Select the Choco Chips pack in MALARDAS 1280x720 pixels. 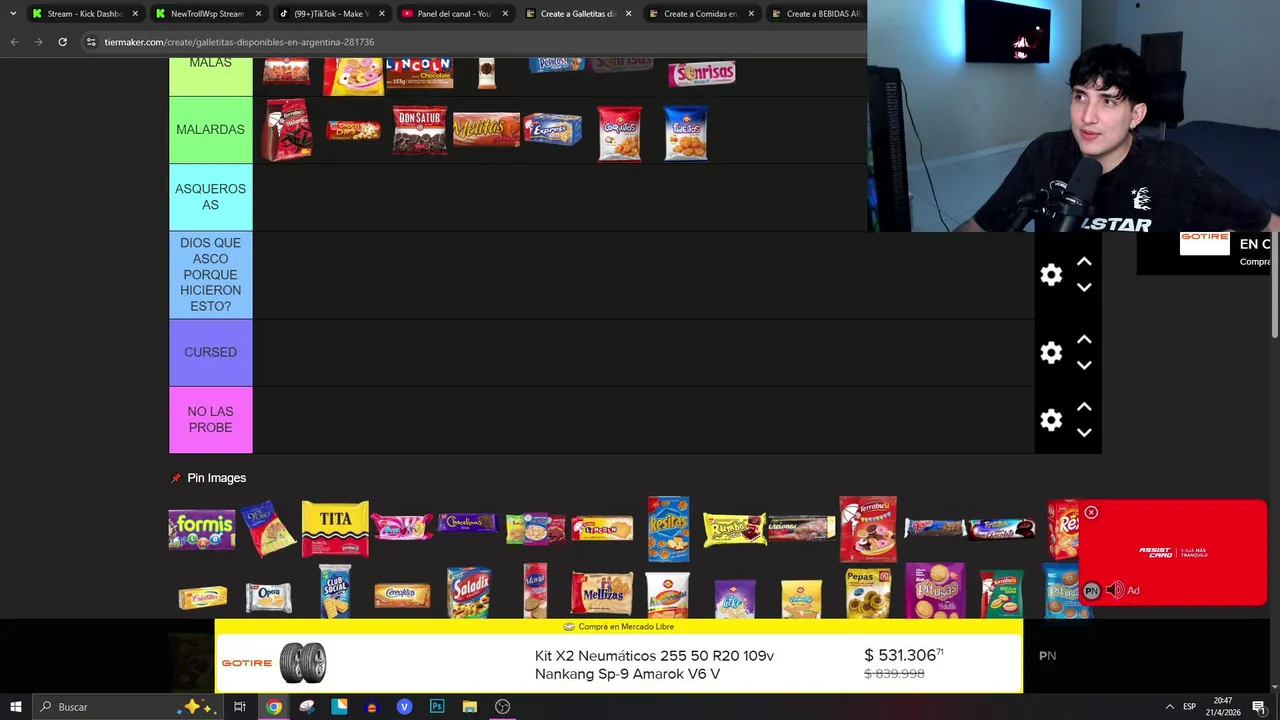pyautogui.click(x=353, y=130)
